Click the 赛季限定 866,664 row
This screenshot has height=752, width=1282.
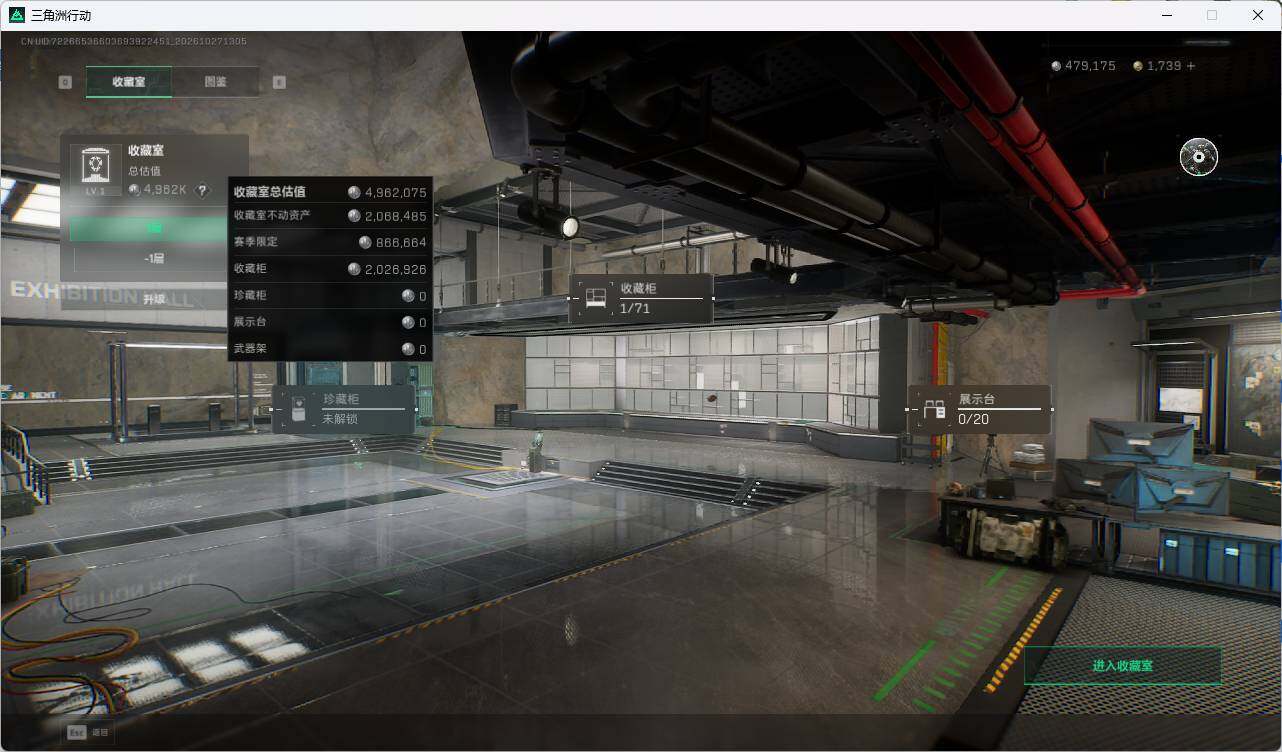[330, 242]
